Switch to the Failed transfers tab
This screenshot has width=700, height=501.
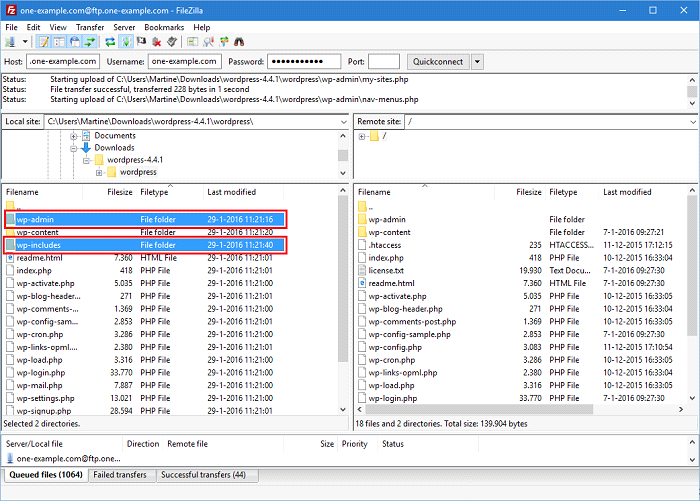tap(119, 475)
